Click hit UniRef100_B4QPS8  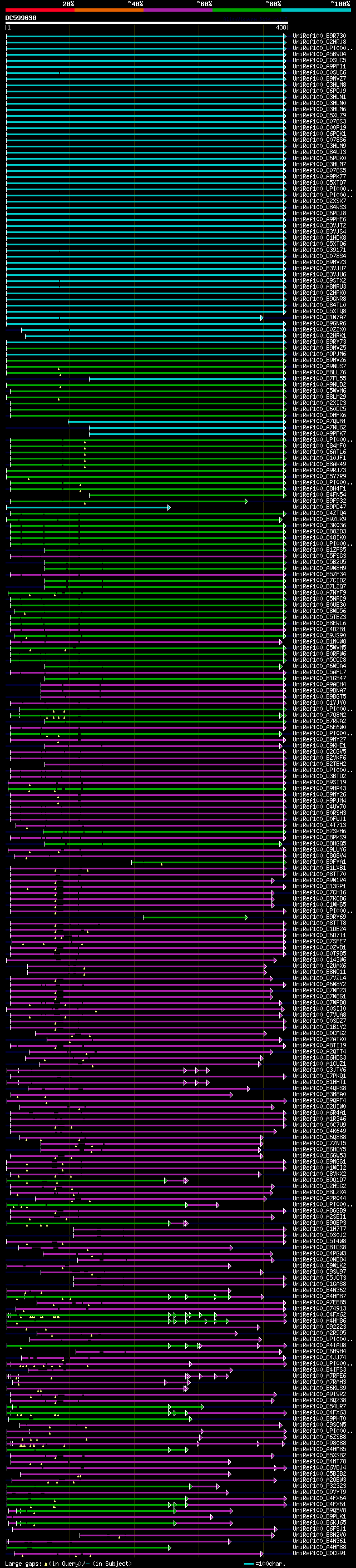pyautogui.click(x=319, y=1089)
